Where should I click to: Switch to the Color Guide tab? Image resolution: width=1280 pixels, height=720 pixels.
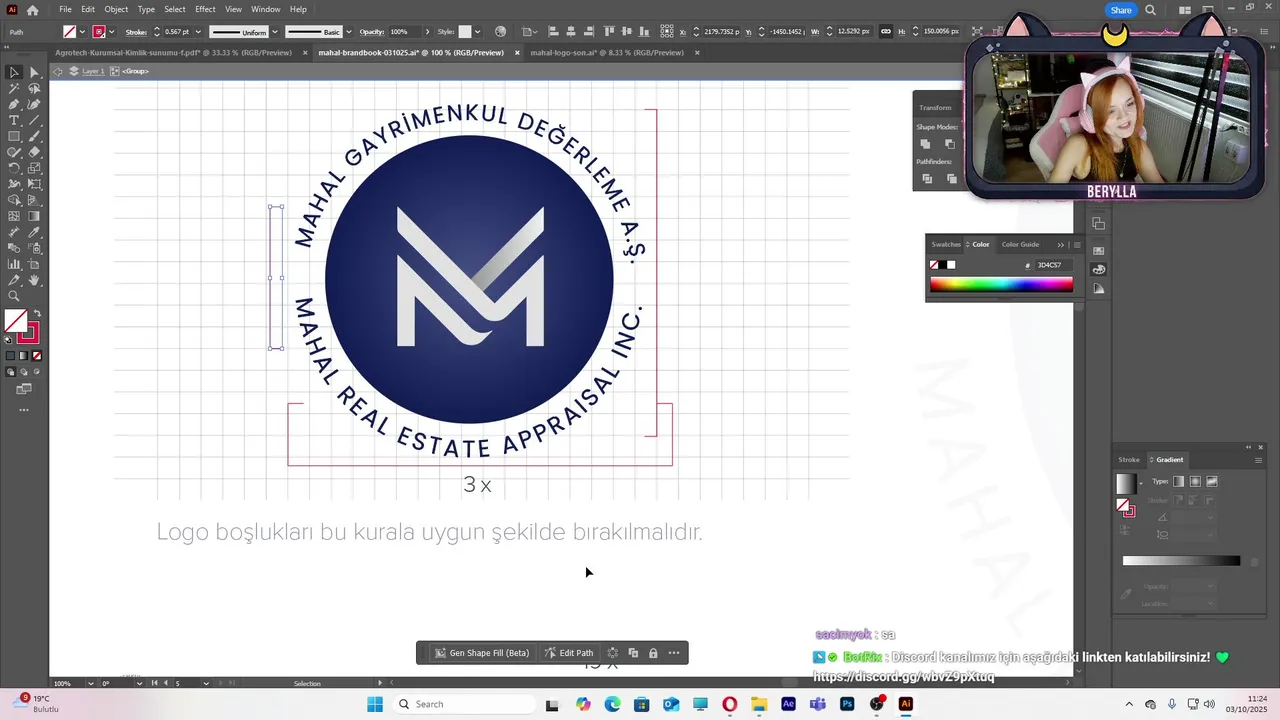(x=1020, y=244)
